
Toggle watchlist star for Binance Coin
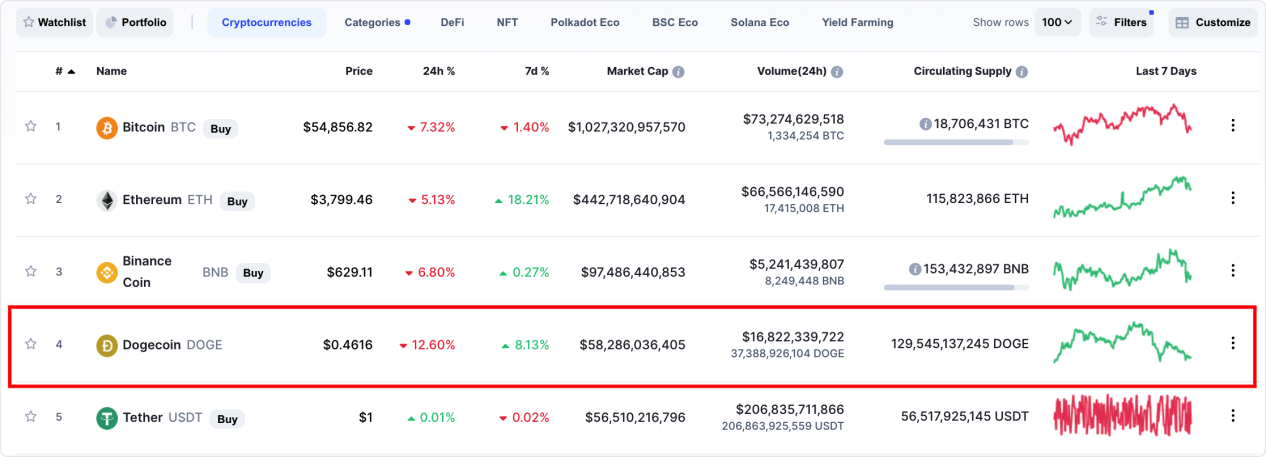(x=31, y=271)
